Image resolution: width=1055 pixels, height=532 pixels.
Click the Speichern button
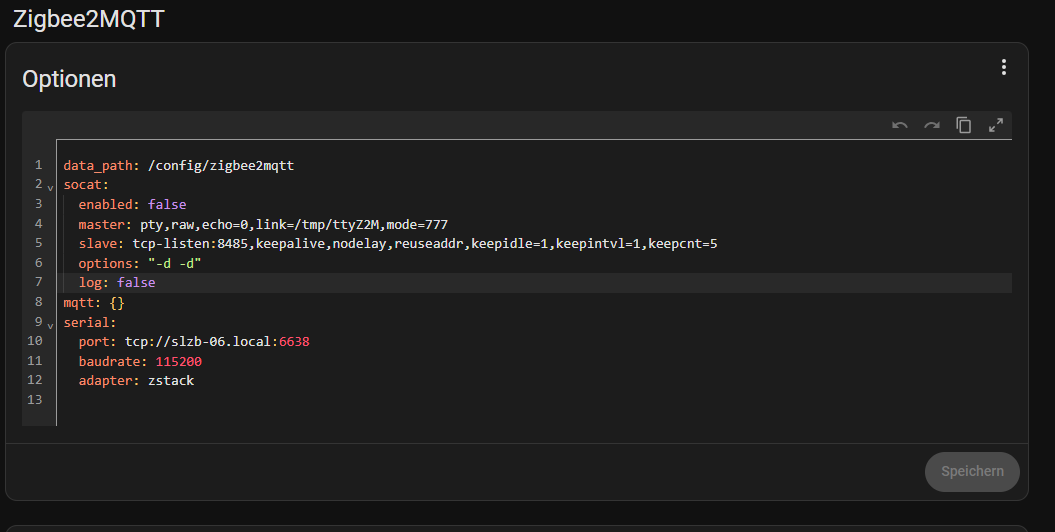972,471
